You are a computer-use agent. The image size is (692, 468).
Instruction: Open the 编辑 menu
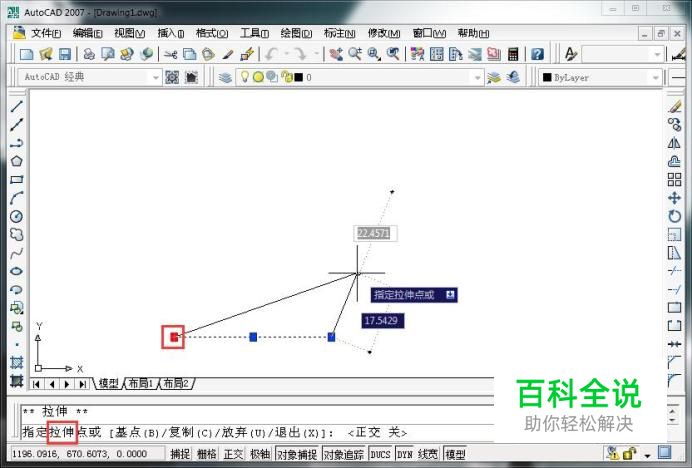[87, 33]
